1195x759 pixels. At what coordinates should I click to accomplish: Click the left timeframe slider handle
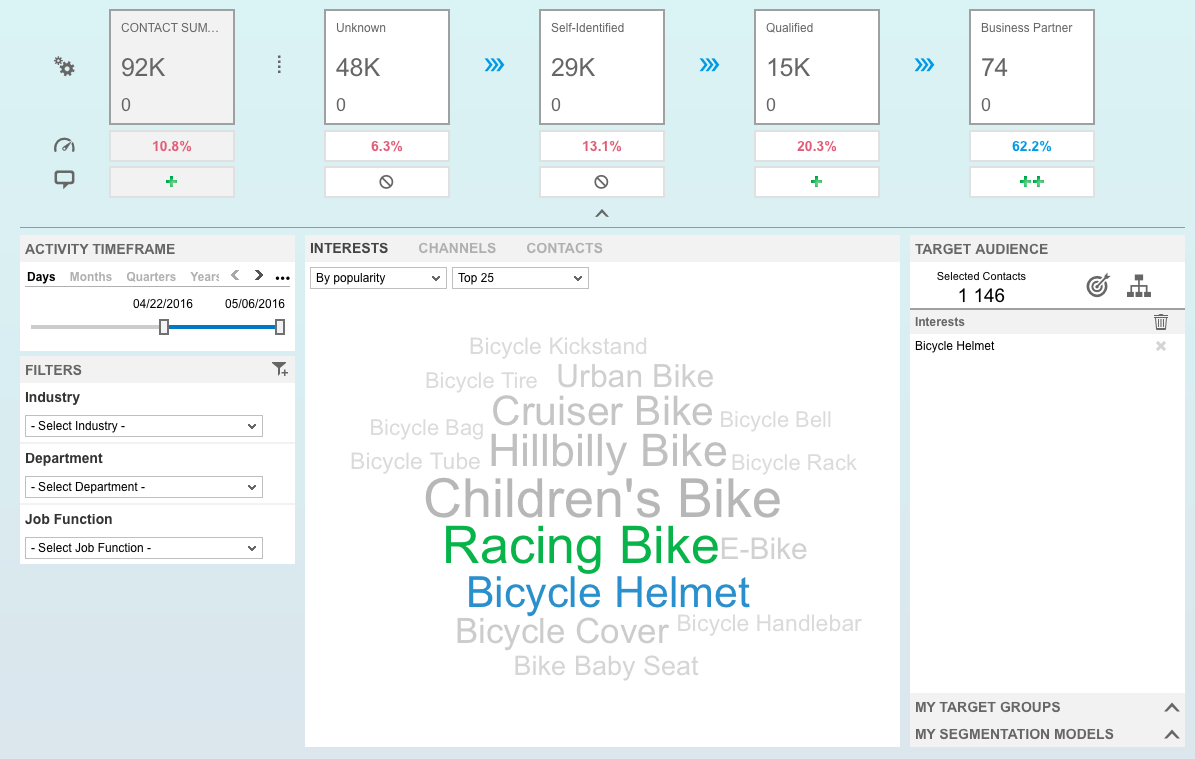pos(164,327)
